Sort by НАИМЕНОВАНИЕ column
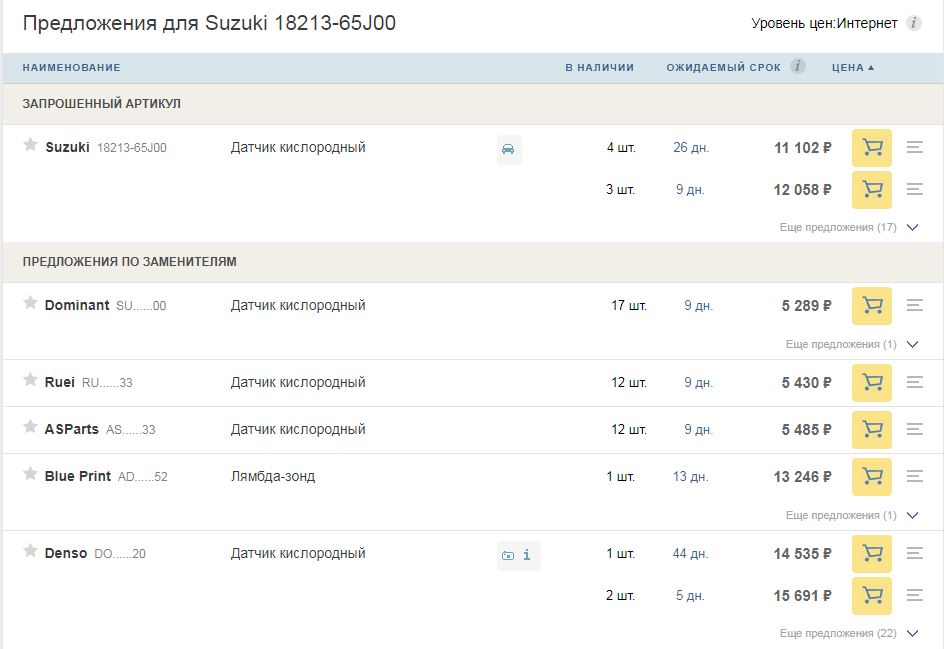Image resolution: width=944 pixels, height=649 pixels. (x=72, y=67)
